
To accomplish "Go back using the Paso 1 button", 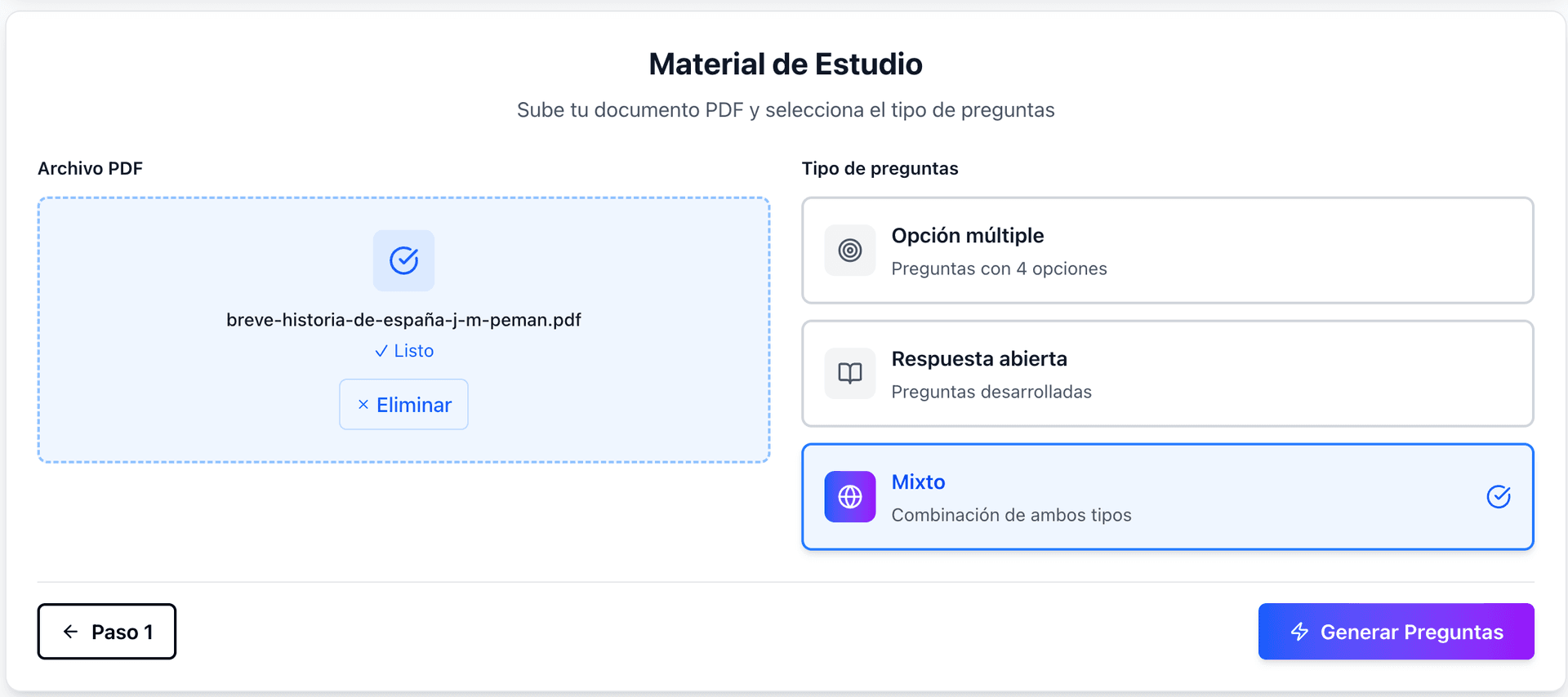I will tap(107, 631).
